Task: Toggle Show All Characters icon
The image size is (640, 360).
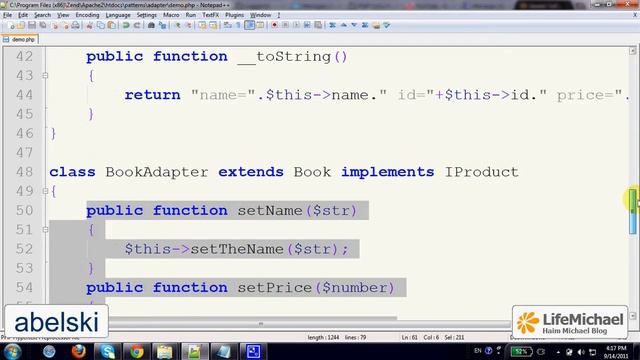Action: [x=238, y=25]
